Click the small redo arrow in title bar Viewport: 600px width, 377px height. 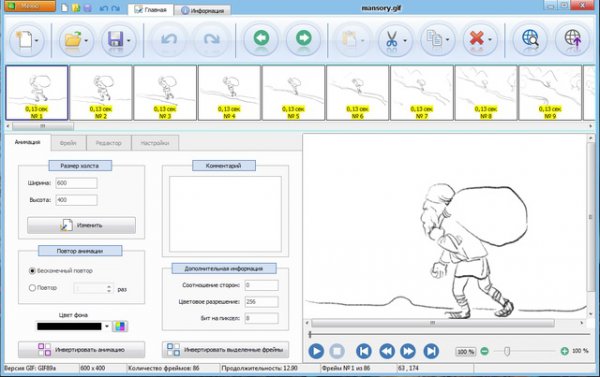(x=116, y=8)
